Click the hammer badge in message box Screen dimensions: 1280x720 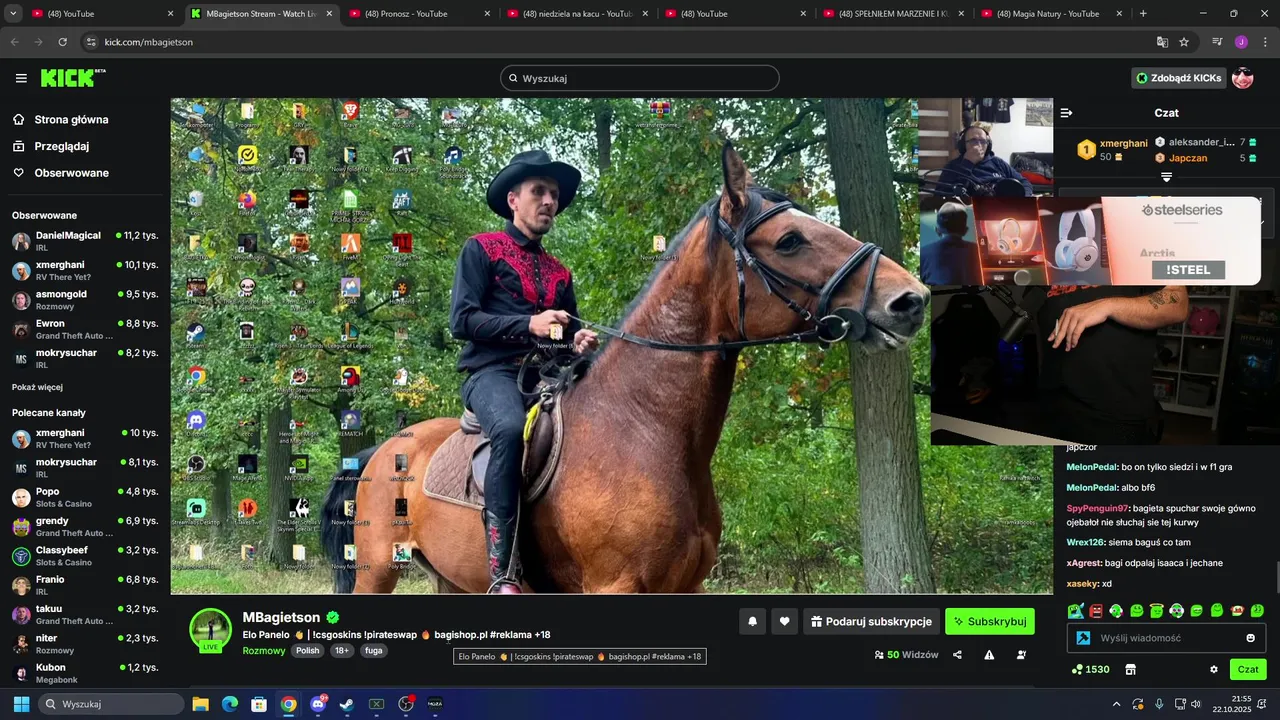tap(1083, 638)
